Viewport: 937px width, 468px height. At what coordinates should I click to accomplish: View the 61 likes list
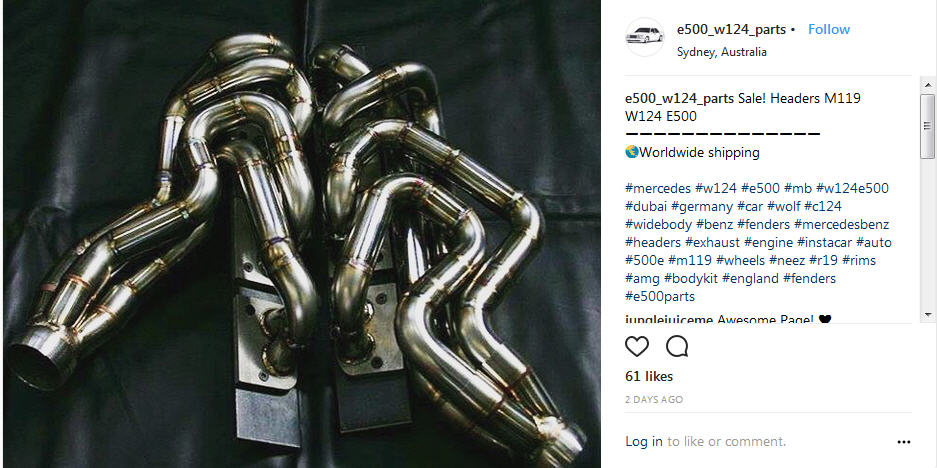coord(649,377)
